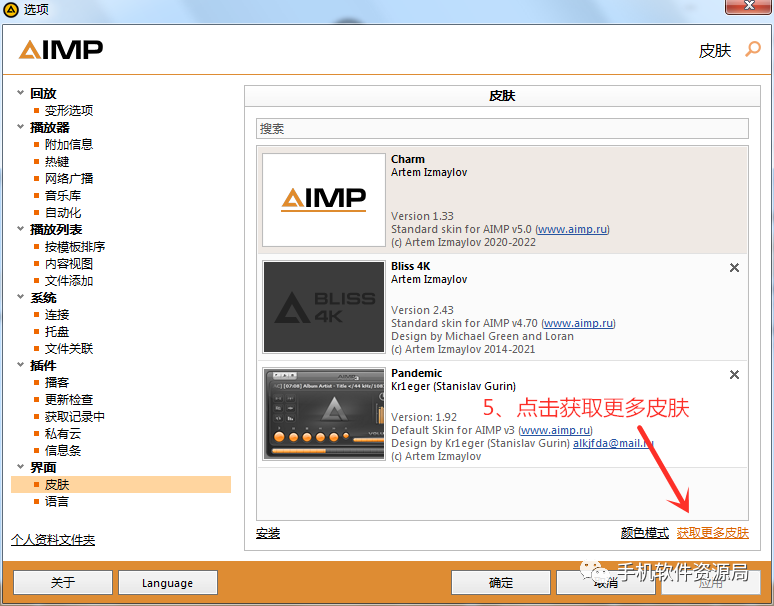Collapse the 回放 tree section
This screenshot has width=774, height=606.
pyautogui.click(x=20, y=93)
